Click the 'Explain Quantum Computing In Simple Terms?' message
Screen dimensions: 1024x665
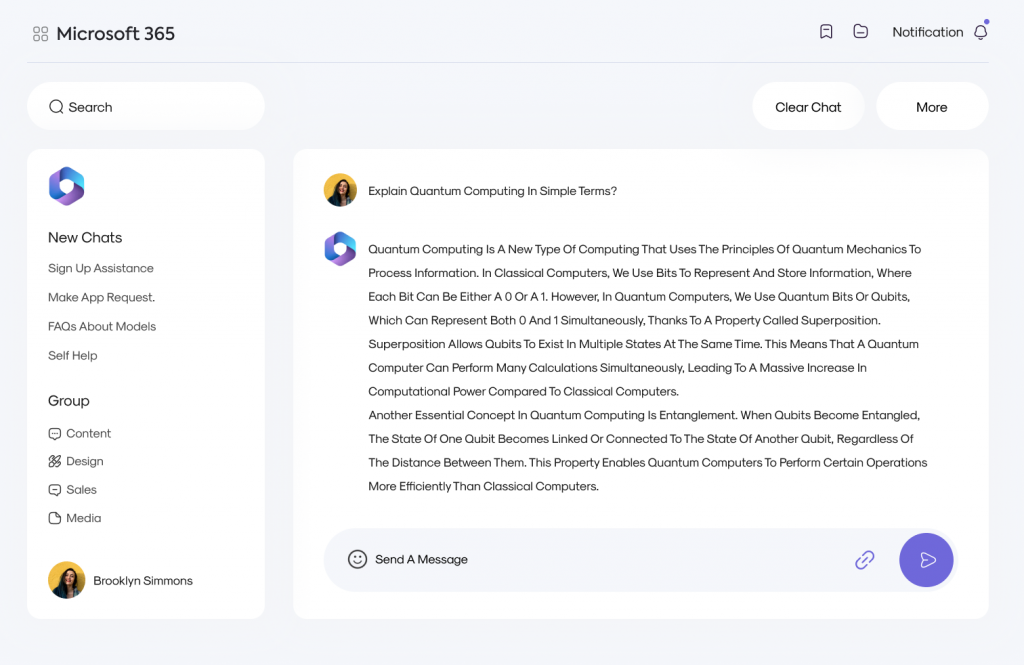(492, 191)
